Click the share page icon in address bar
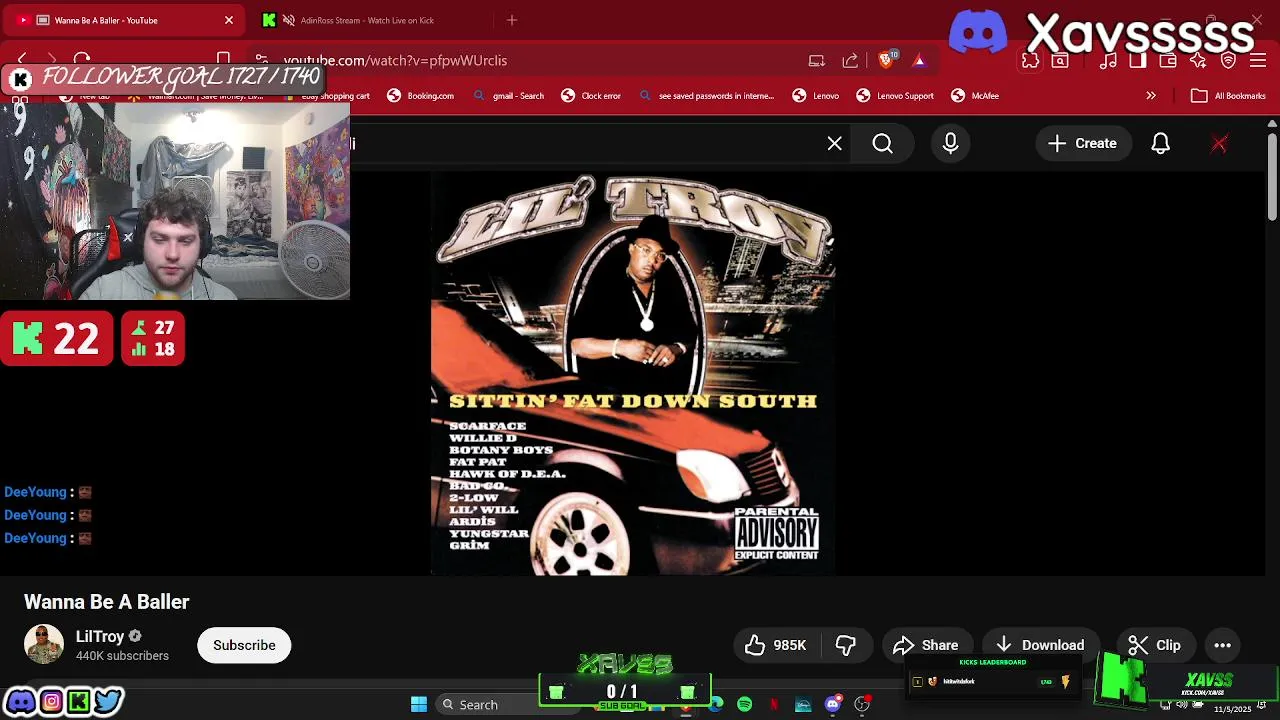 [x=850, y=61]
